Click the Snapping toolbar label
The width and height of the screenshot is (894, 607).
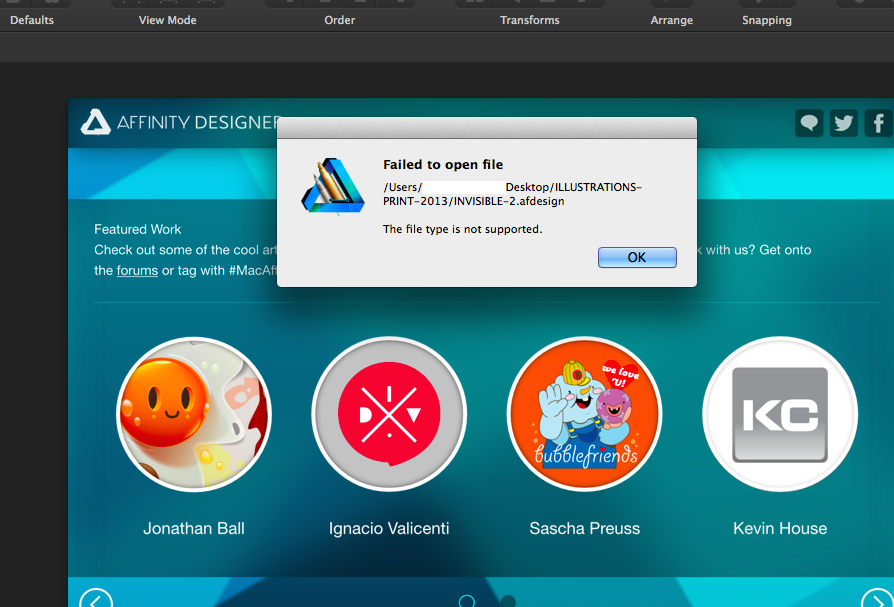[x=767, y=20]
